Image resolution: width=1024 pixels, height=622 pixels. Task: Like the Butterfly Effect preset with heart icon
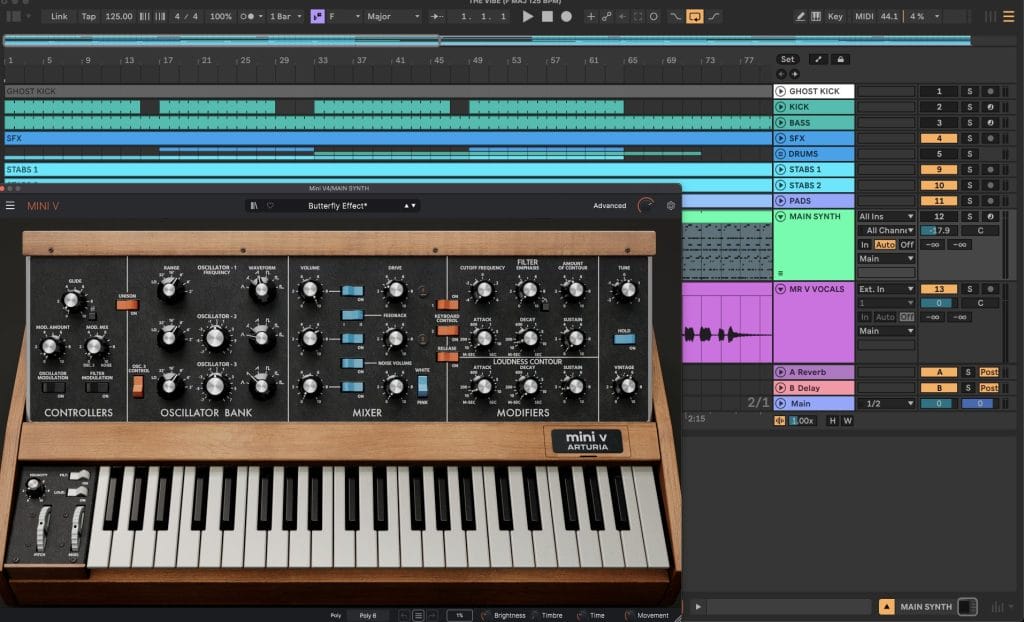tap(270, 205)
